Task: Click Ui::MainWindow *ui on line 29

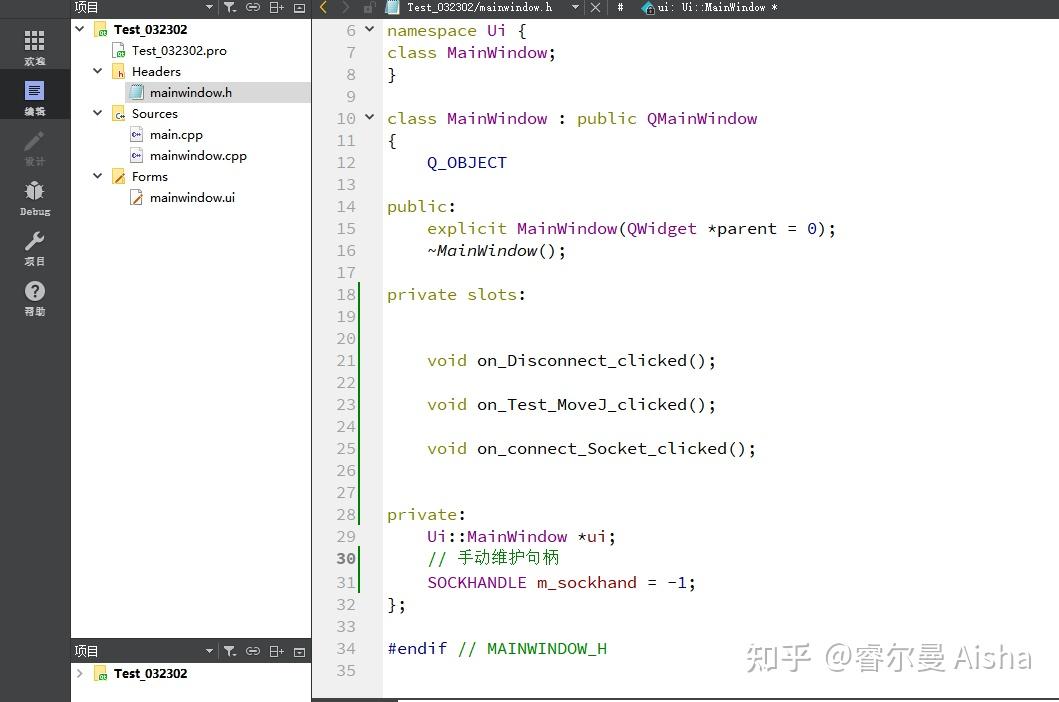Action: pyautogui.click(x=521, y=536)
